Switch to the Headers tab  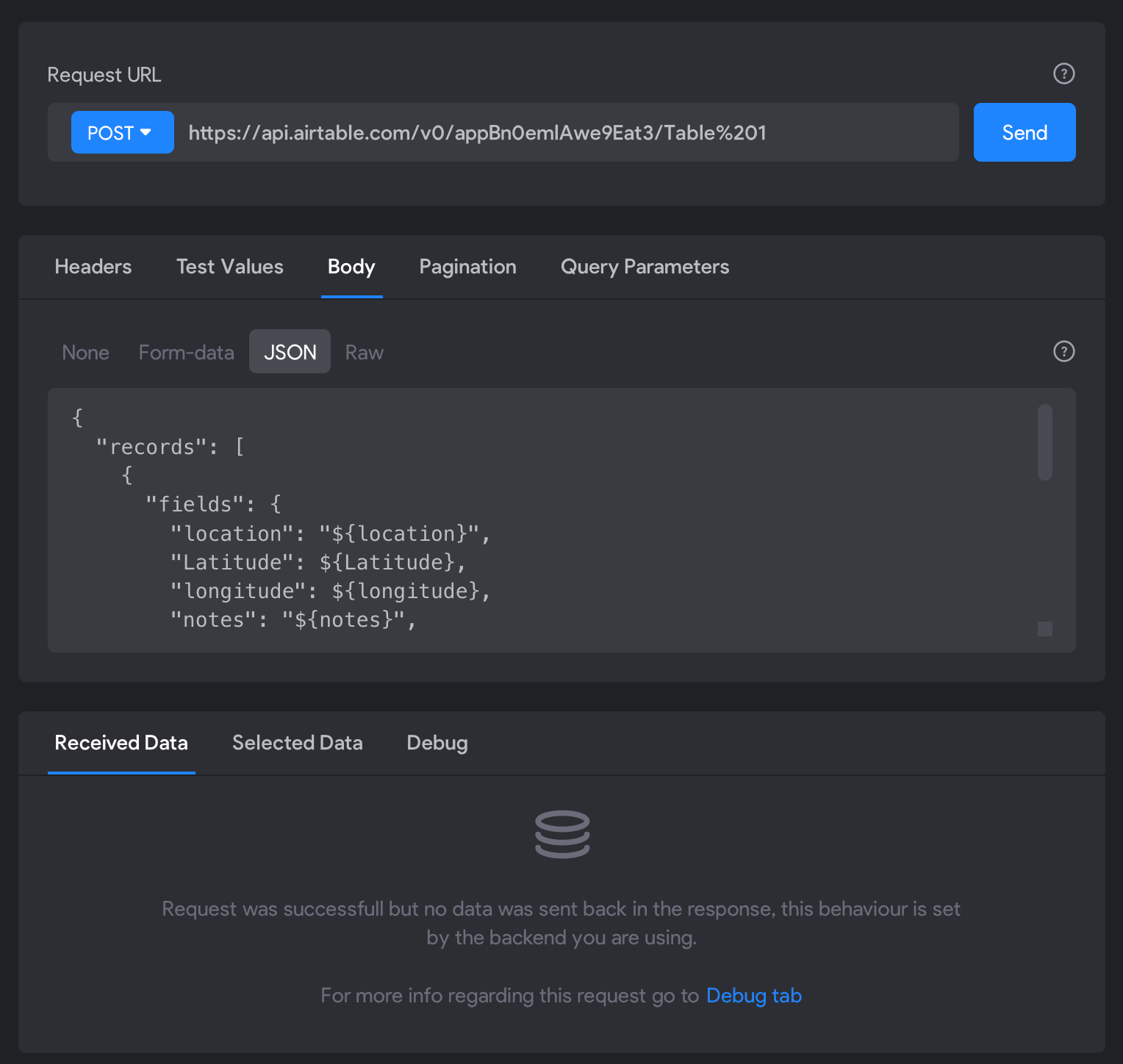93,267
